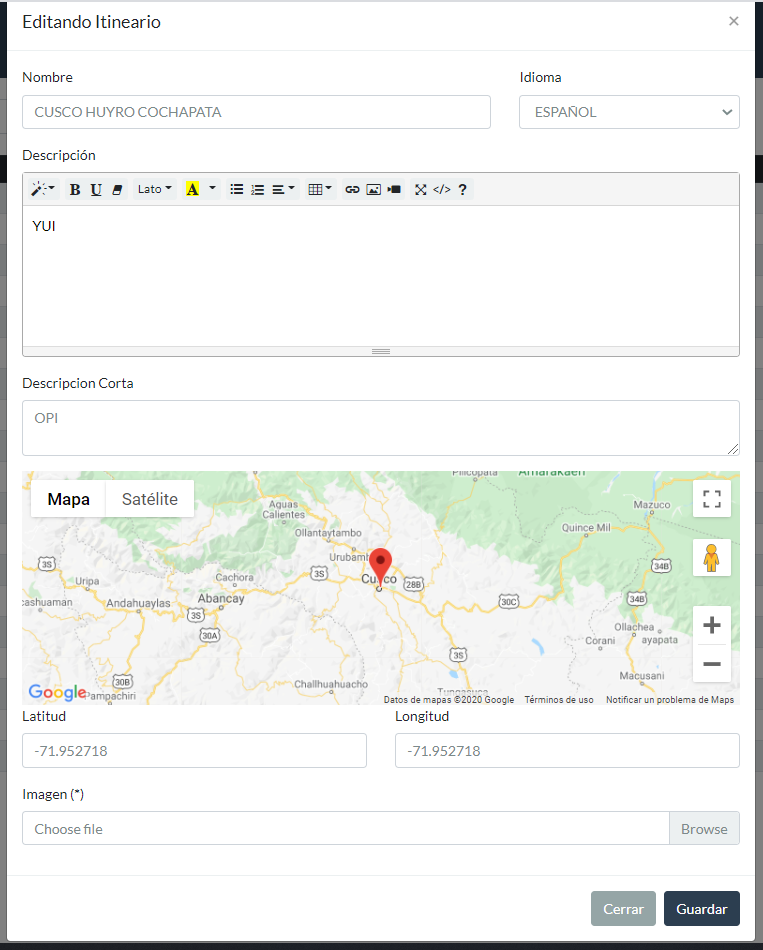This screenshot has width=763, height=950.
Task: Insert a numbered ordered list
Action: [257, 189]
